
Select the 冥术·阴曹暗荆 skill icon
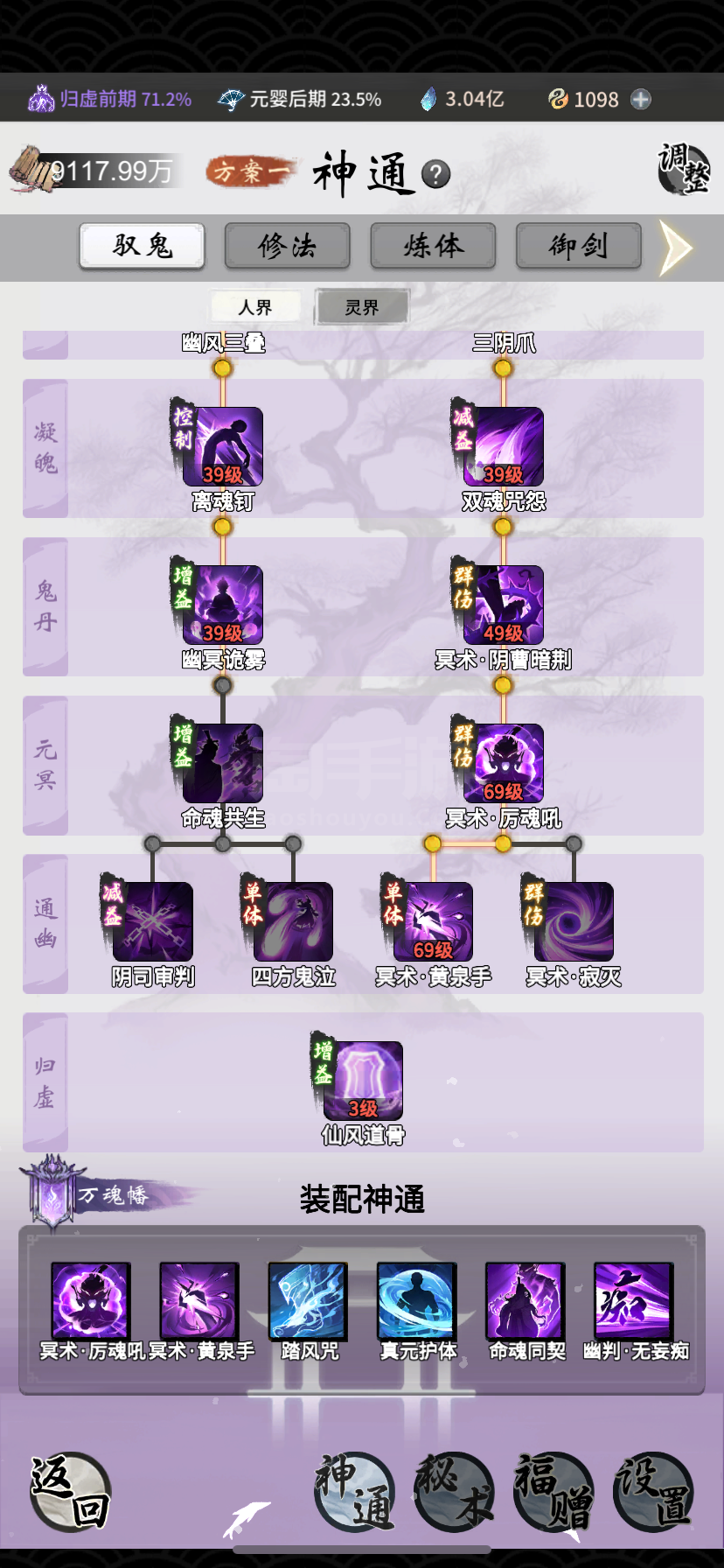(503, 605)
